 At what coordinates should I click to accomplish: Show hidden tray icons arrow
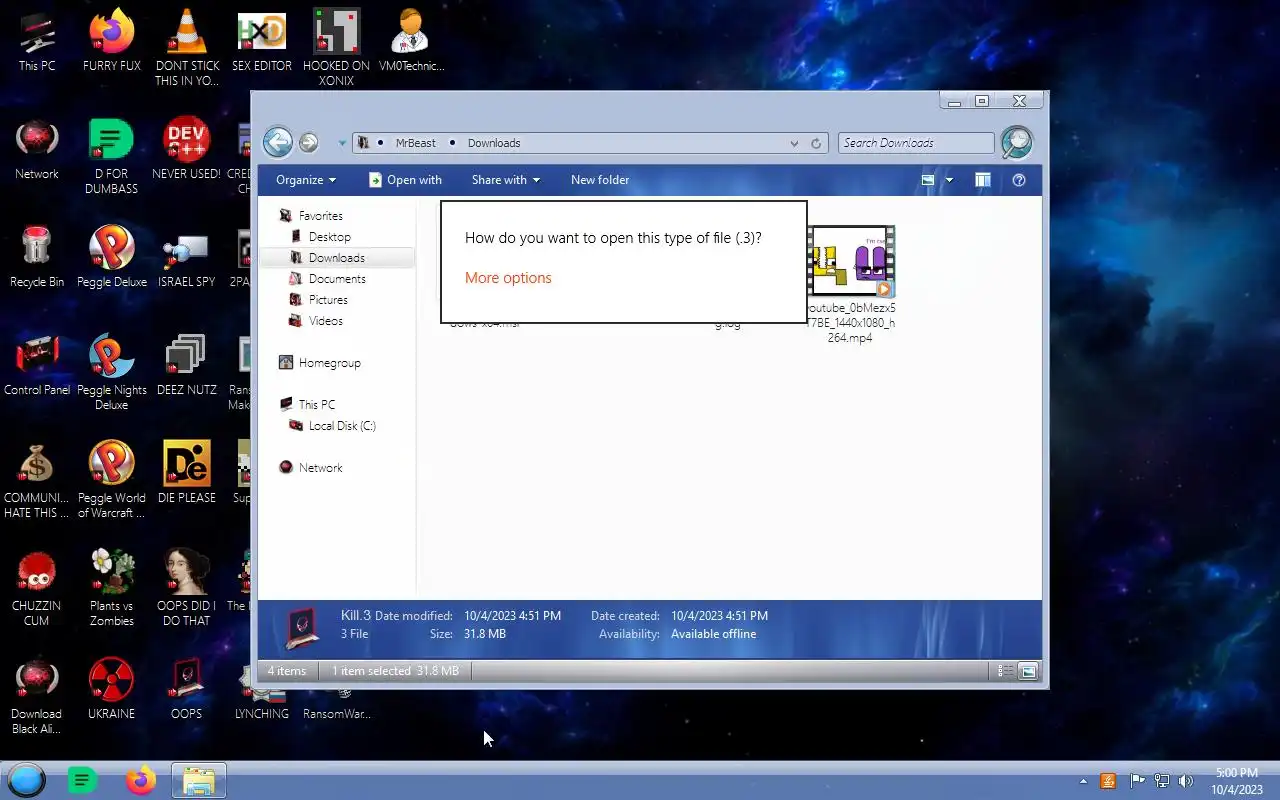[1083, 781]
